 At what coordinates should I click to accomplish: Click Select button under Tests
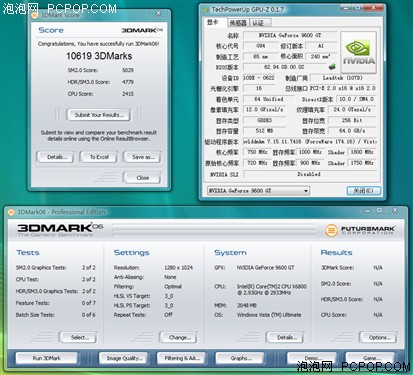[79, 337]
